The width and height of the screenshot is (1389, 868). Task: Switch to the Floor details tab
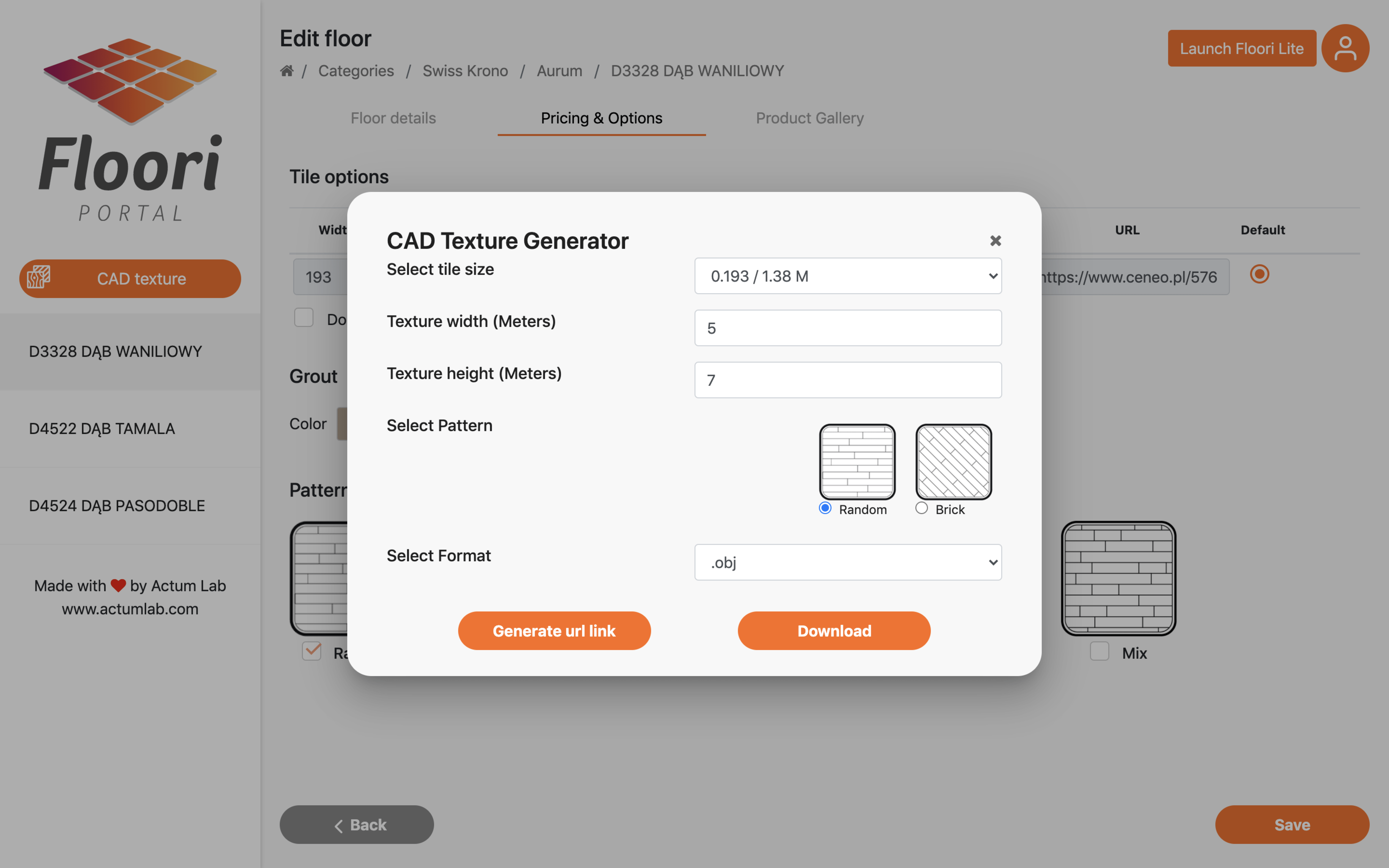[393, 118]
